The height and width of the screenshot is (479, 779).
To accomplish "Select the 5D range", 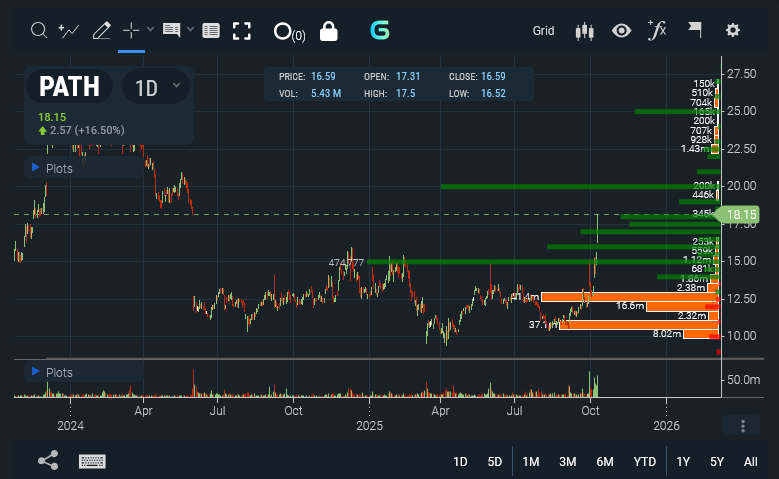I will click(x=494, y=462).
